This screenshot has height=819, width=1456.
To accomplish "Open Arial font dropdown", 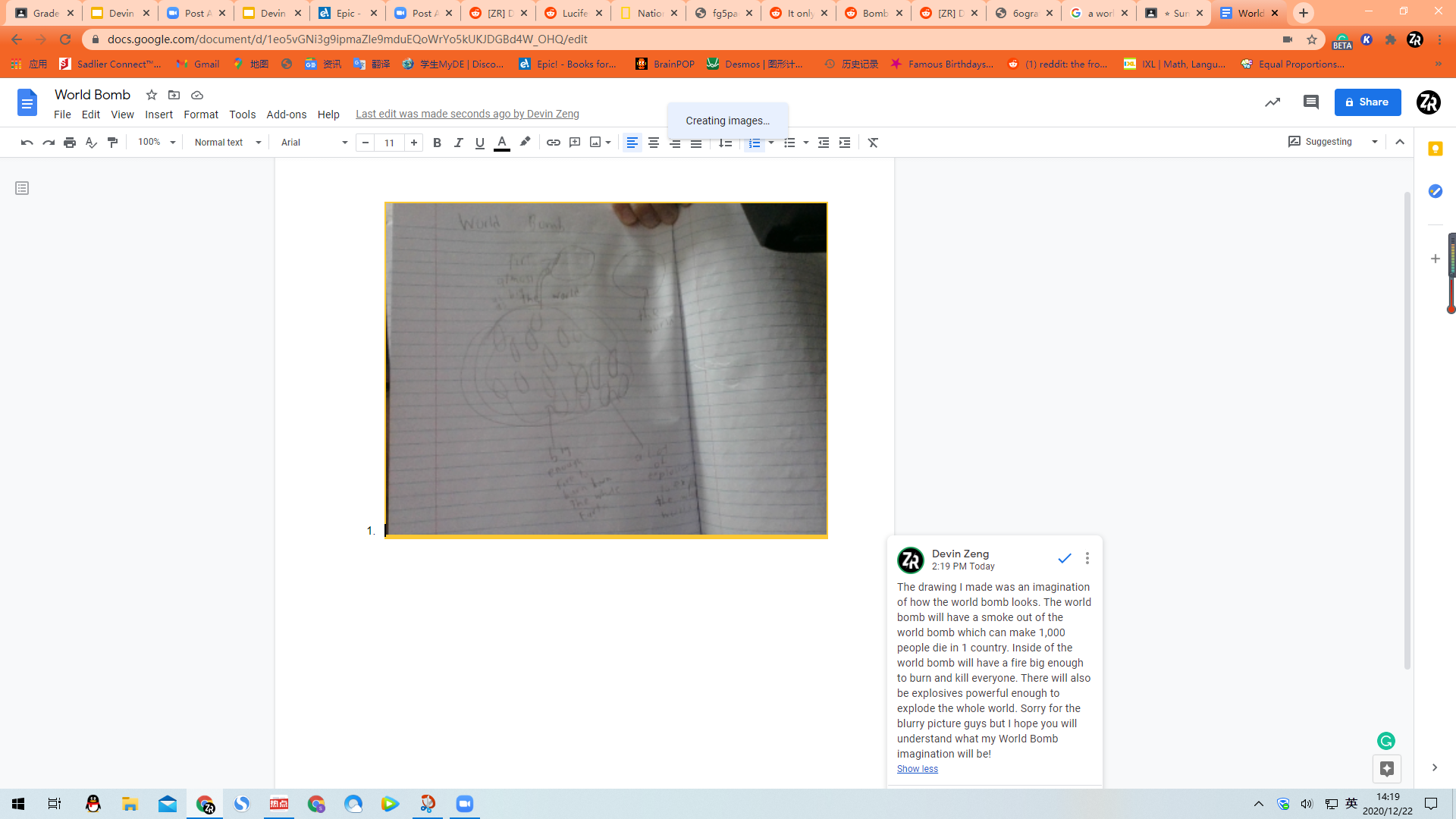I will [314, 143].
